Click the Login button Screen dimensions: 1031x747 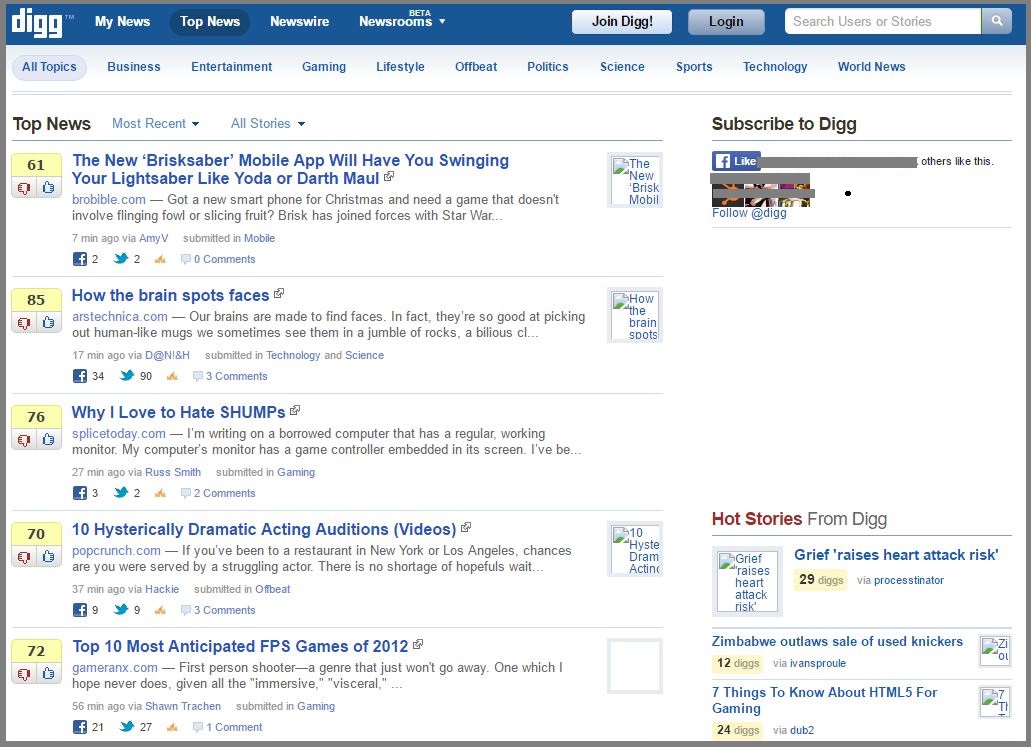[726, 22]
